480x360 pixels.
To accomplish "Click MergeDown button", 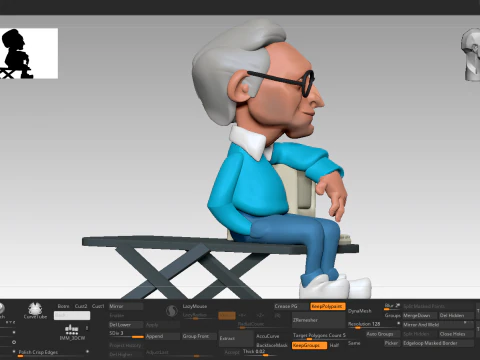I will 420,315.
